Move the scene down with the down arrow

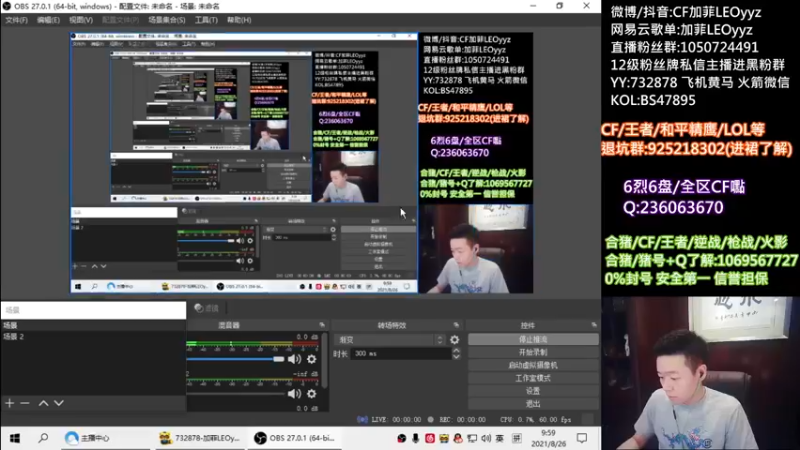(59, 403)
